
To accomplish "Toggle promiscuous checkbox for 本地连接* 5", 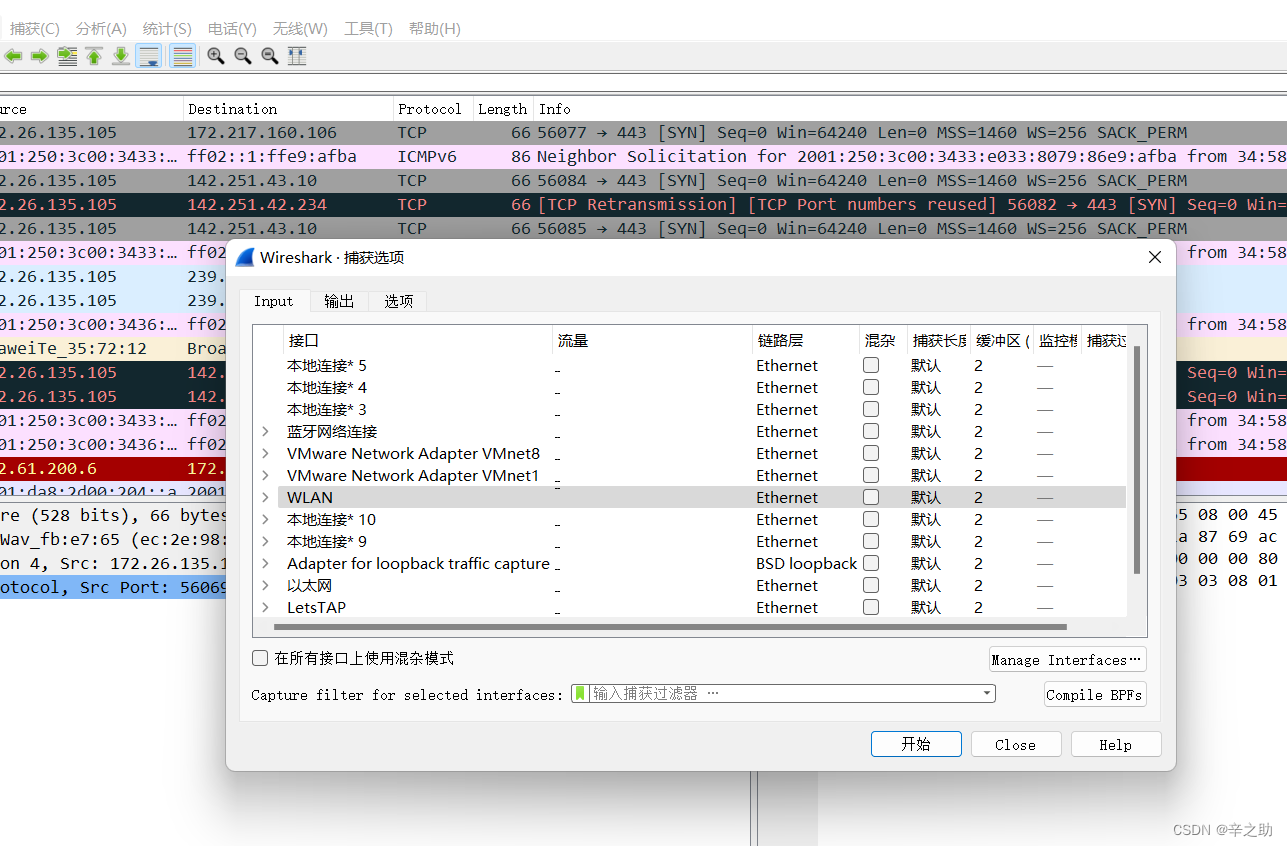I will coord(871,365).
